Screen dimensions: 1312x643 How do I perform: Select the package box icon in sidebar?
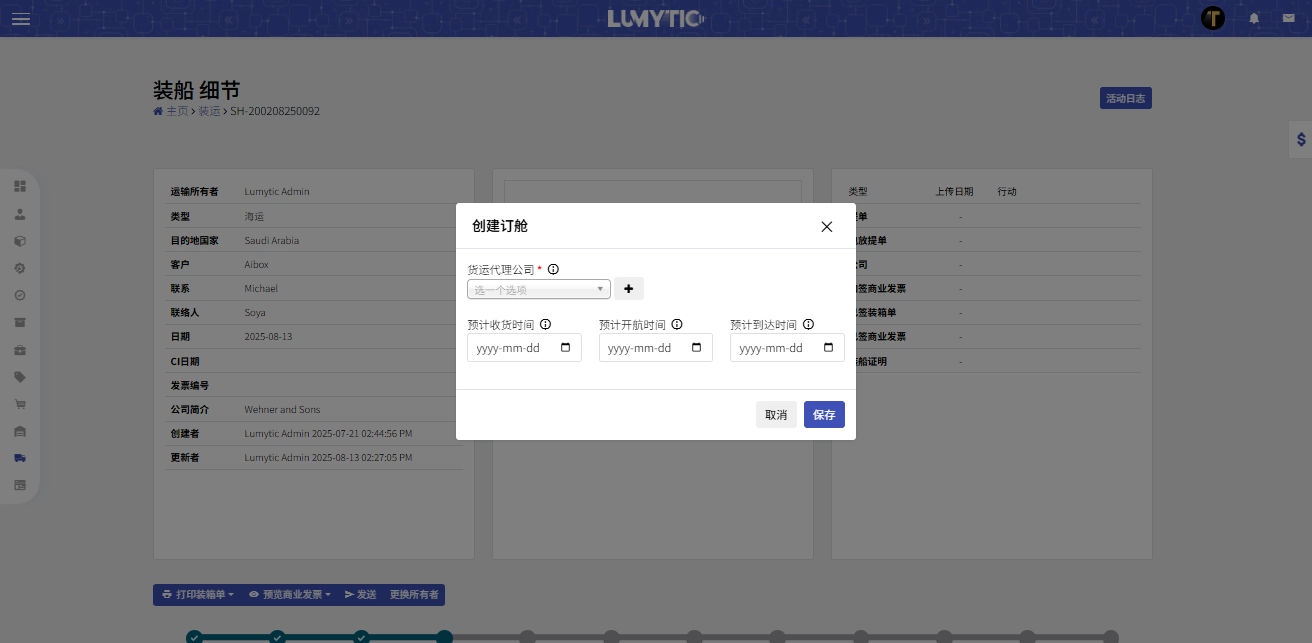tap(20, 241)
